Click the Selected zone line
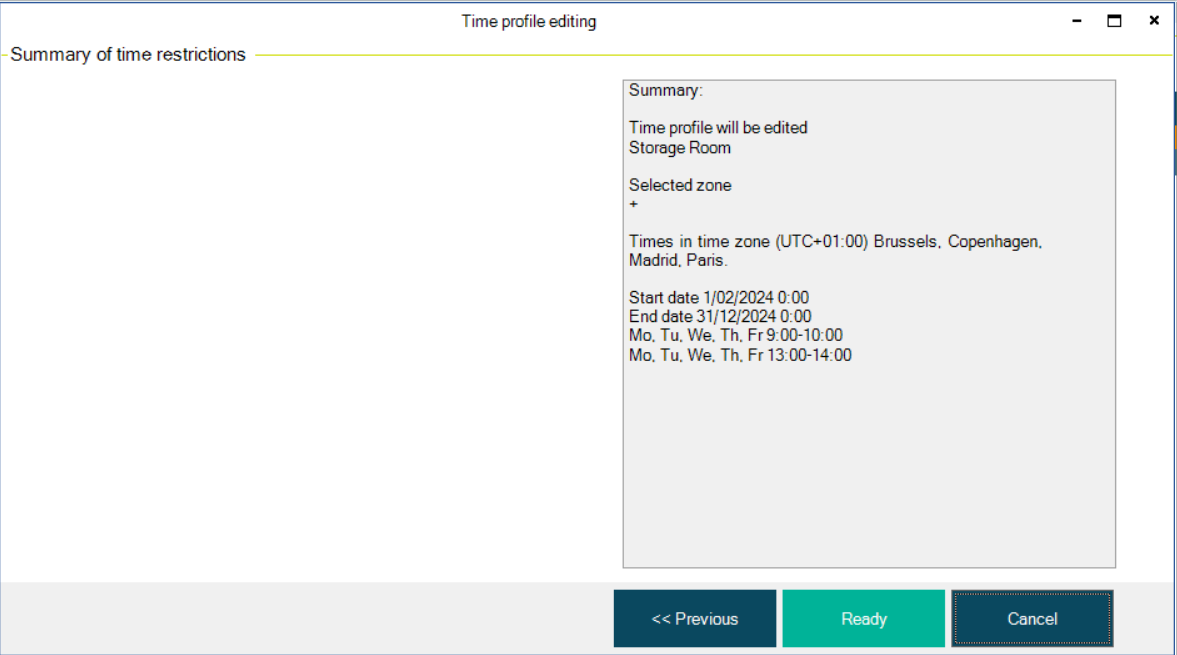 click(680, 185)
